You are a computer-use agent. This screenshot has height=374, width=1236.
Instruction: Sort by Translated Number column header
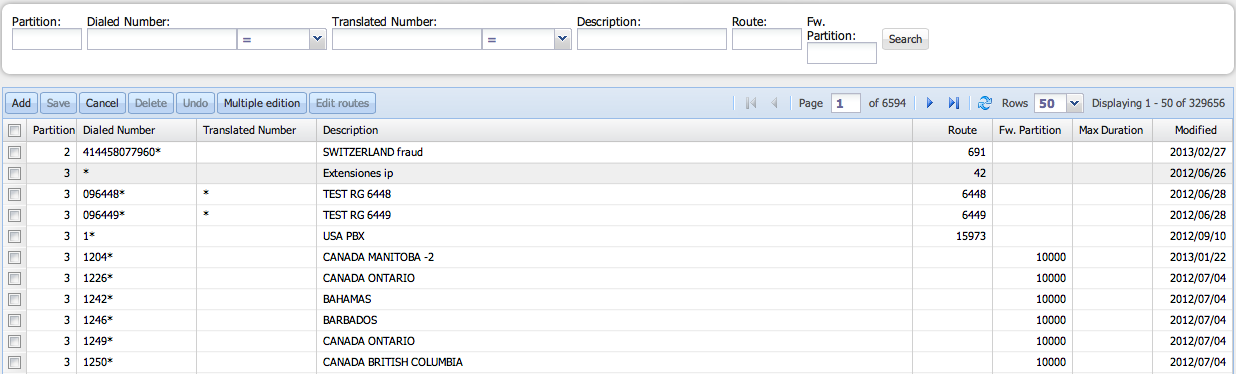click(257, 130)
